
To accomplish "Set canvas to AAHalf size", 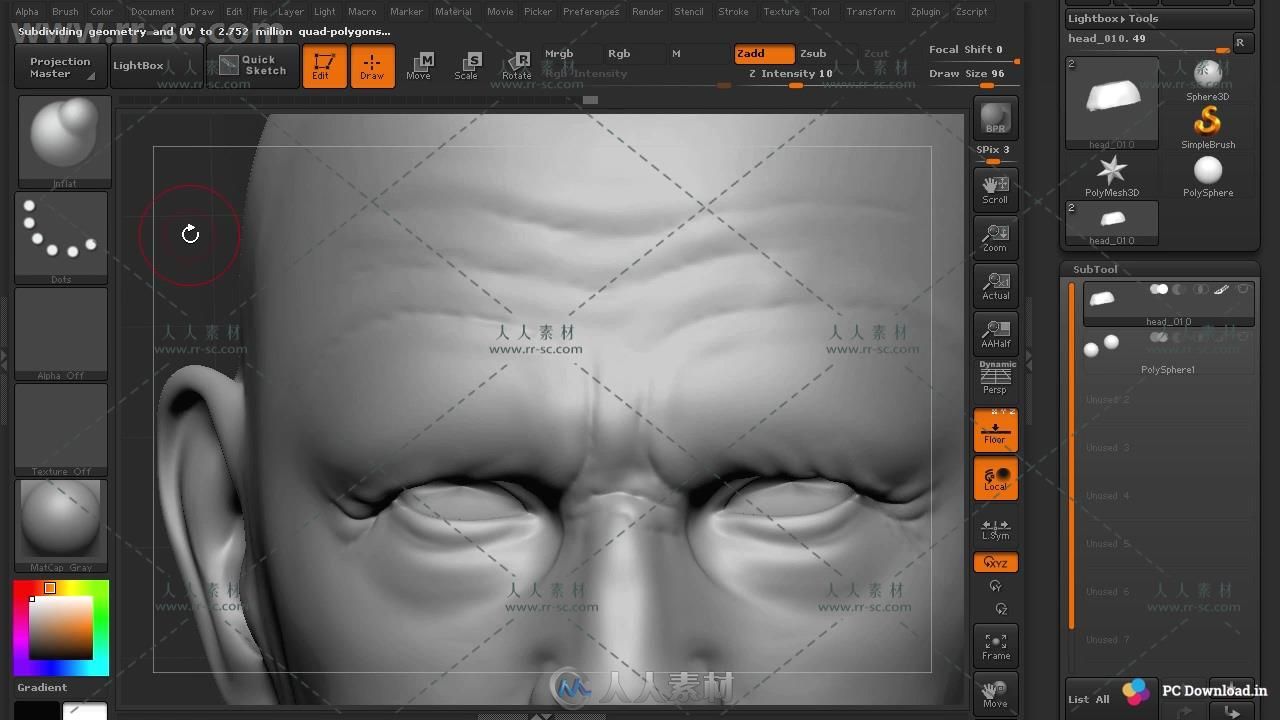I will click(x=995, y=333).
